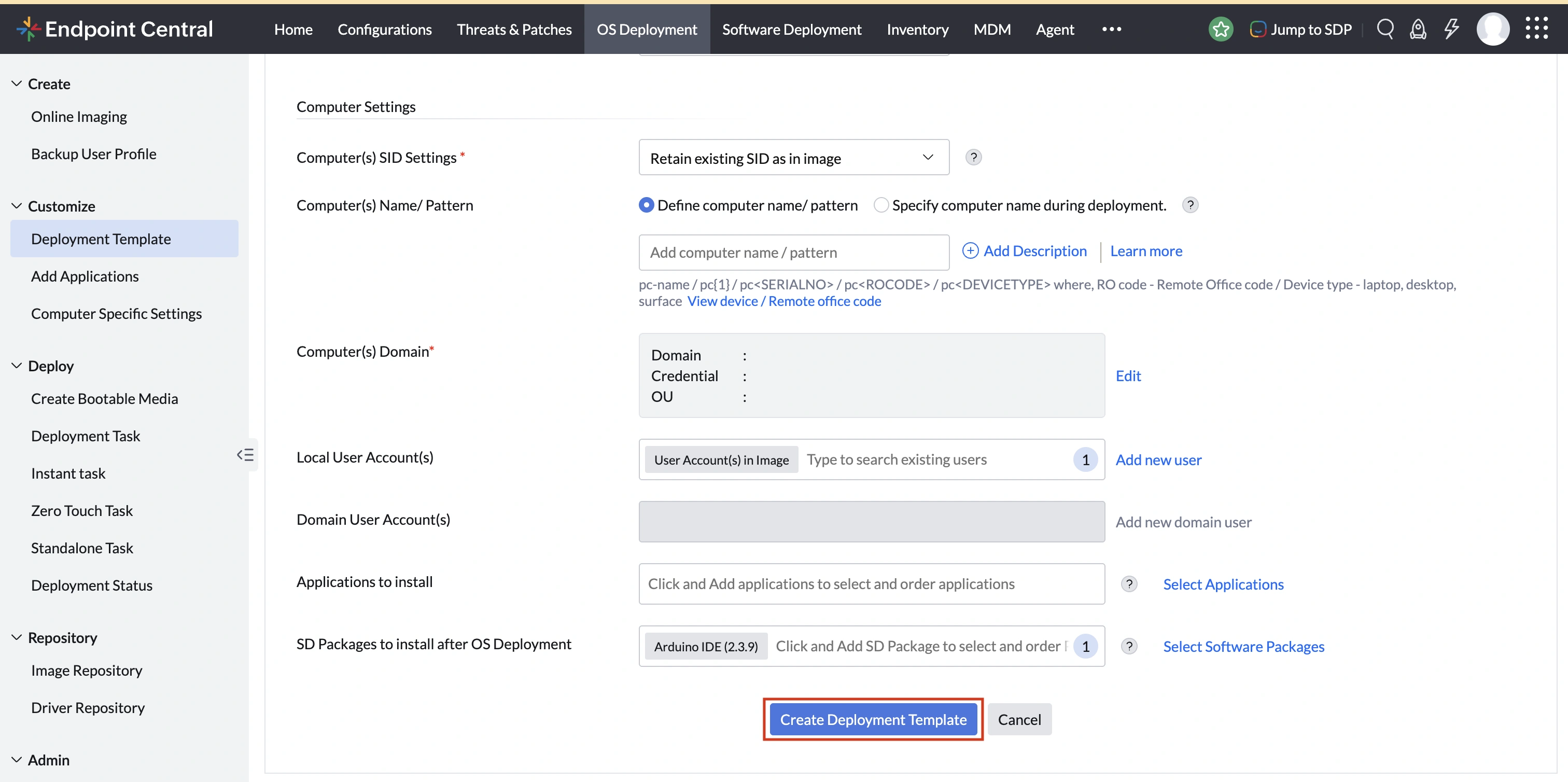1568x782 pixels.
Task: Click Edit for Computer Domain
Action: point(1128,375)
